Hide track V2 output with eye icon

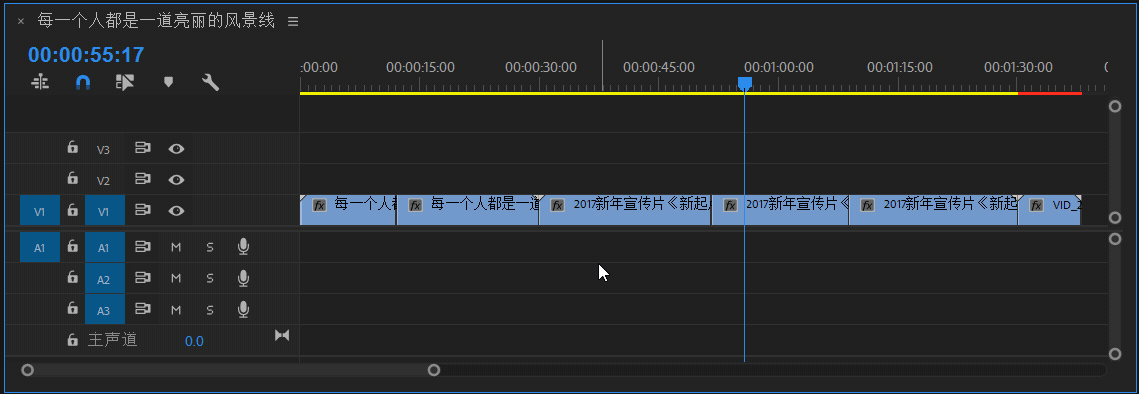click(x=176, y=180)
